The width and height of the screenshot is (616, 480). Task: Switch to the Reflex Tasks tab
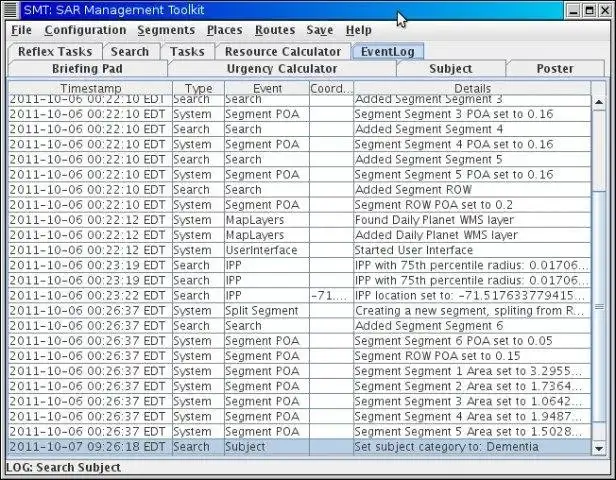pyautogui.click(x=55, y=51)
